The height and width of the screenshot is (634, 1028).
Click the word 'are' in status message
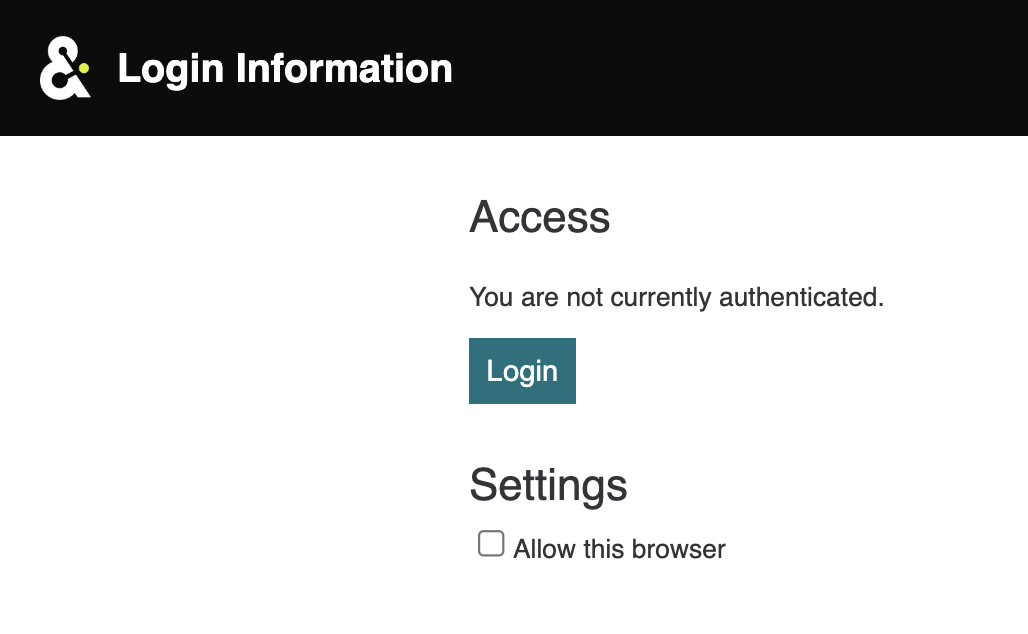[538, 297]
